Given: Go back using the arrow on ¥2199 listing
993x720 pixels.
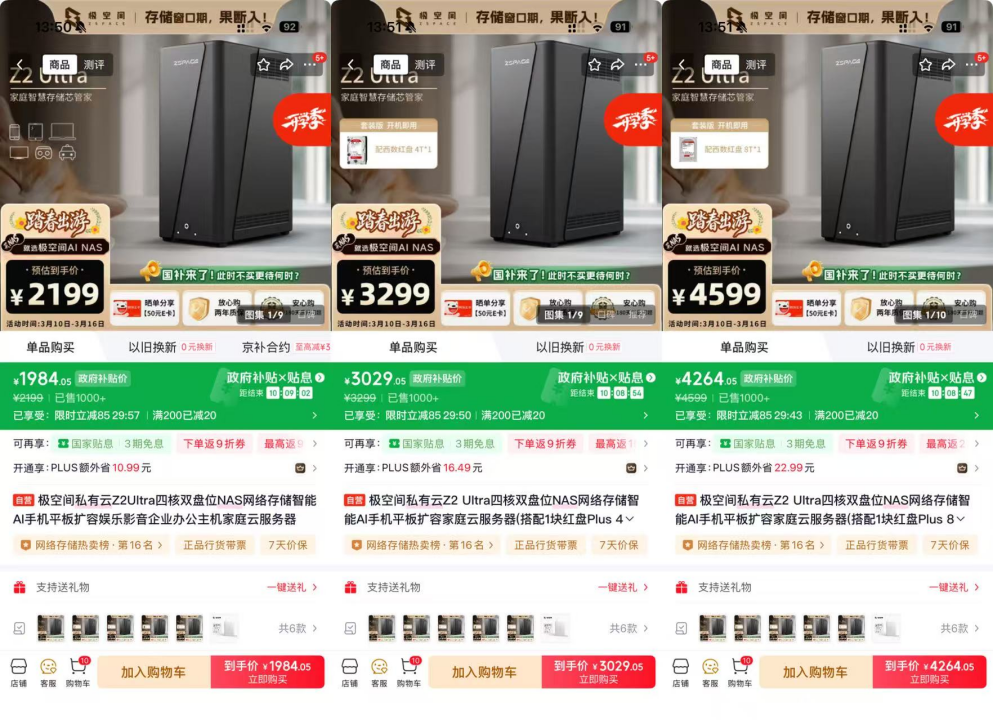Looking at the screenshot, I should point(20,65).
